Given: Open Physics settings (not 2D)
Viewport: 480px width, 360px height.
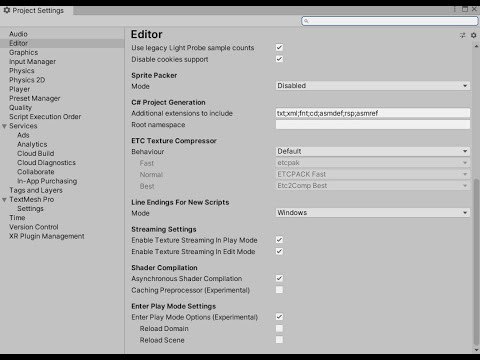Looking at the screenshot, I should [22, 71].
